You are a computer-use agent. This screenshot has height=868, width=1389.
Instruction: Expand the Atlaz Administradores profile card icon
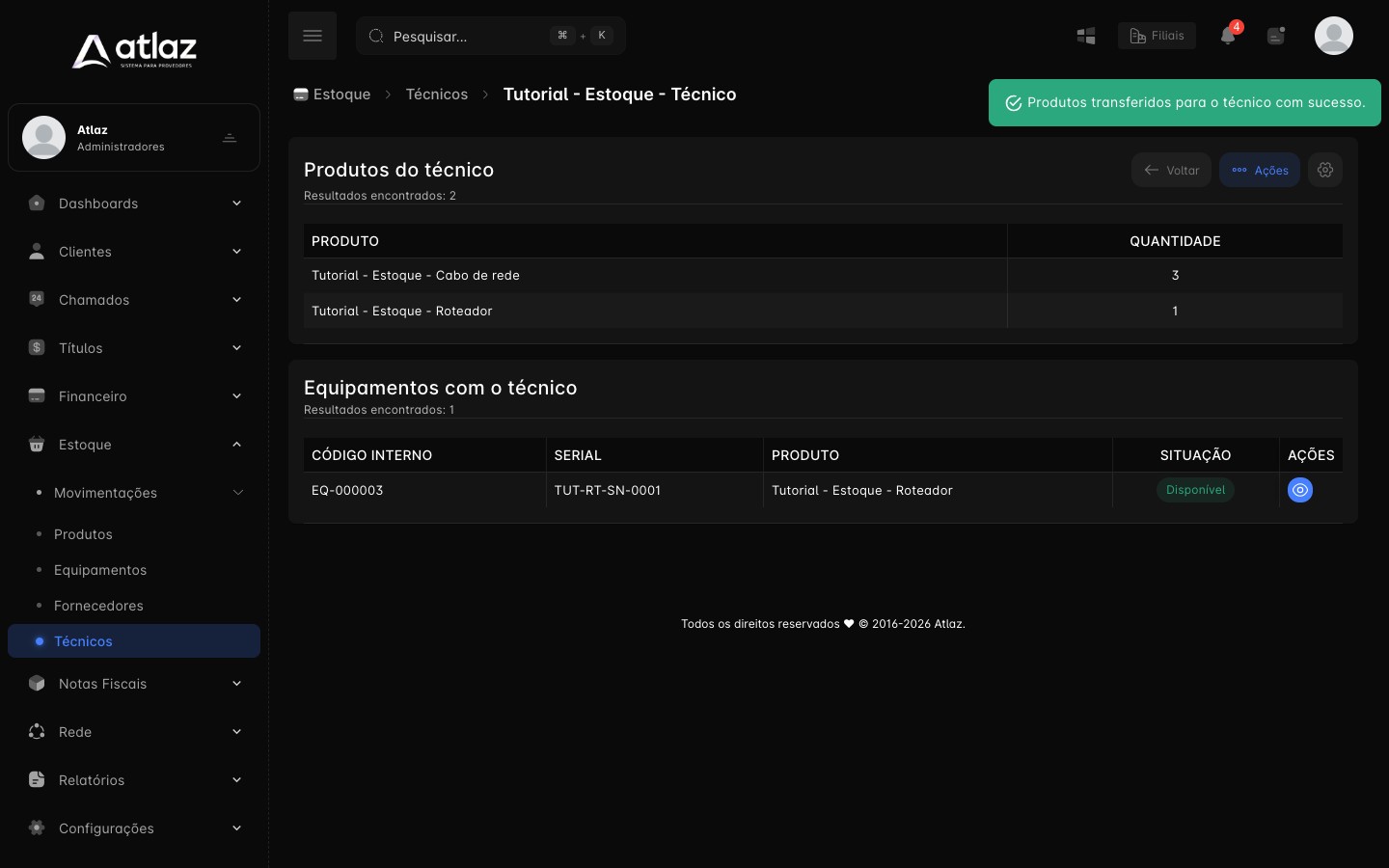pos(230,138)
